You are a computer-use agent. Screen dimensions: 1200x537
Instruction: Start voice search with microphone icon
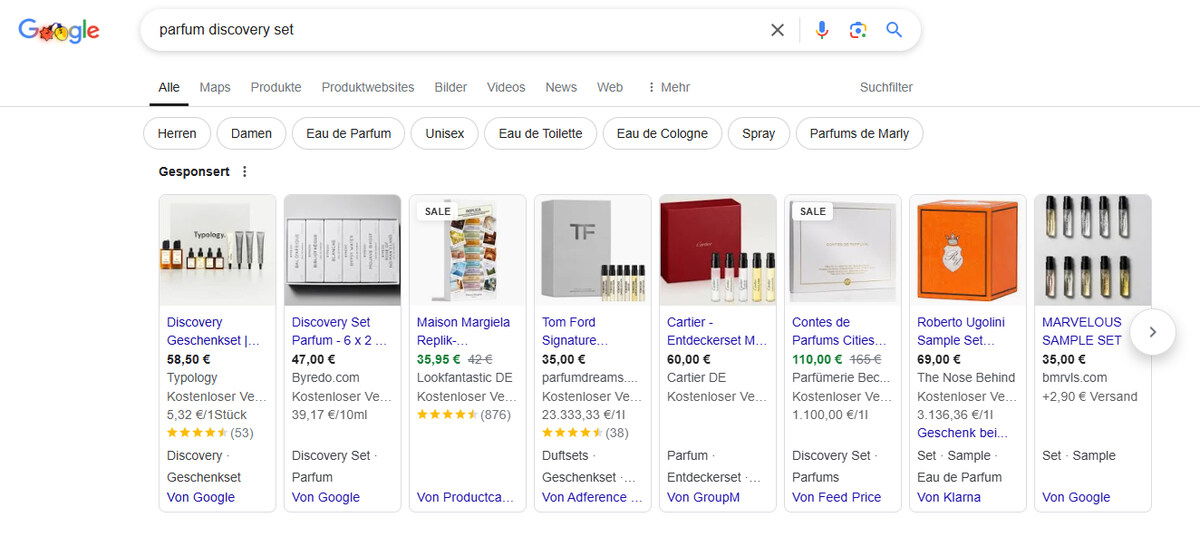click(822, 30)
